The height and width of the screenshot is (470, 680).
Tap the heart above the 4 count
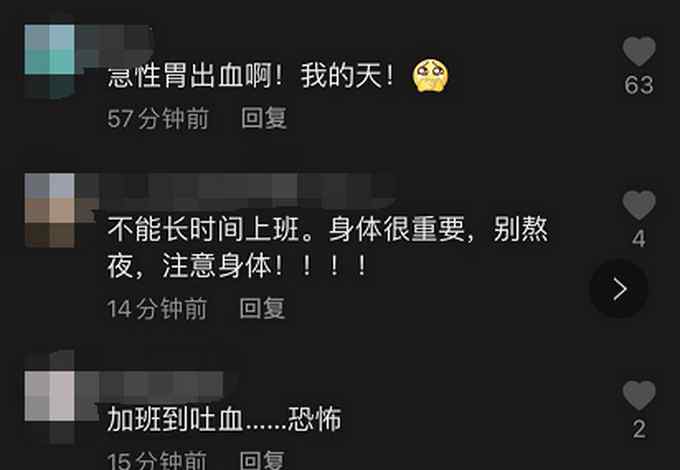[x=639, y=205]
